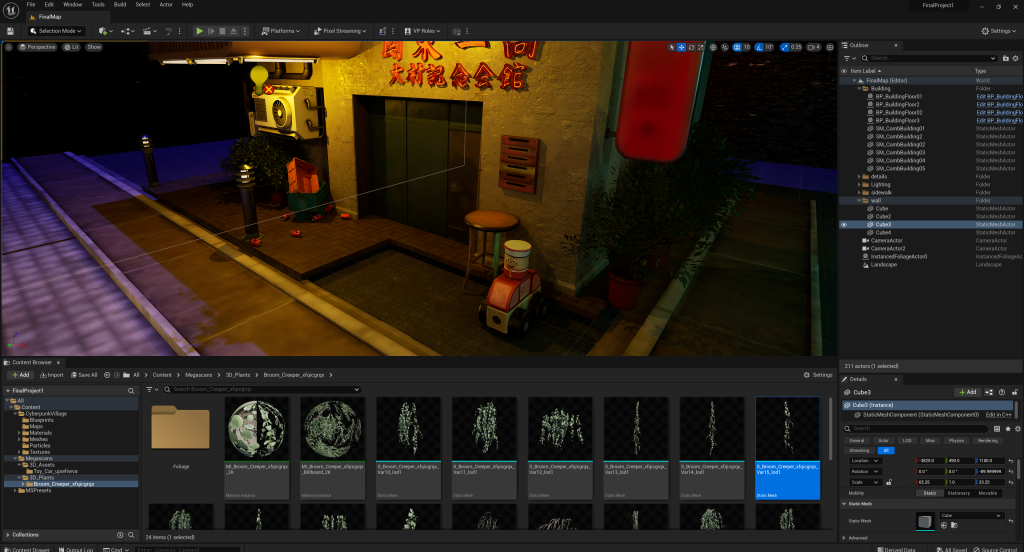The image size is (1024, 552).
Task: Activate the Scale gizmo tool in viewport
Action: coord(701,47)
